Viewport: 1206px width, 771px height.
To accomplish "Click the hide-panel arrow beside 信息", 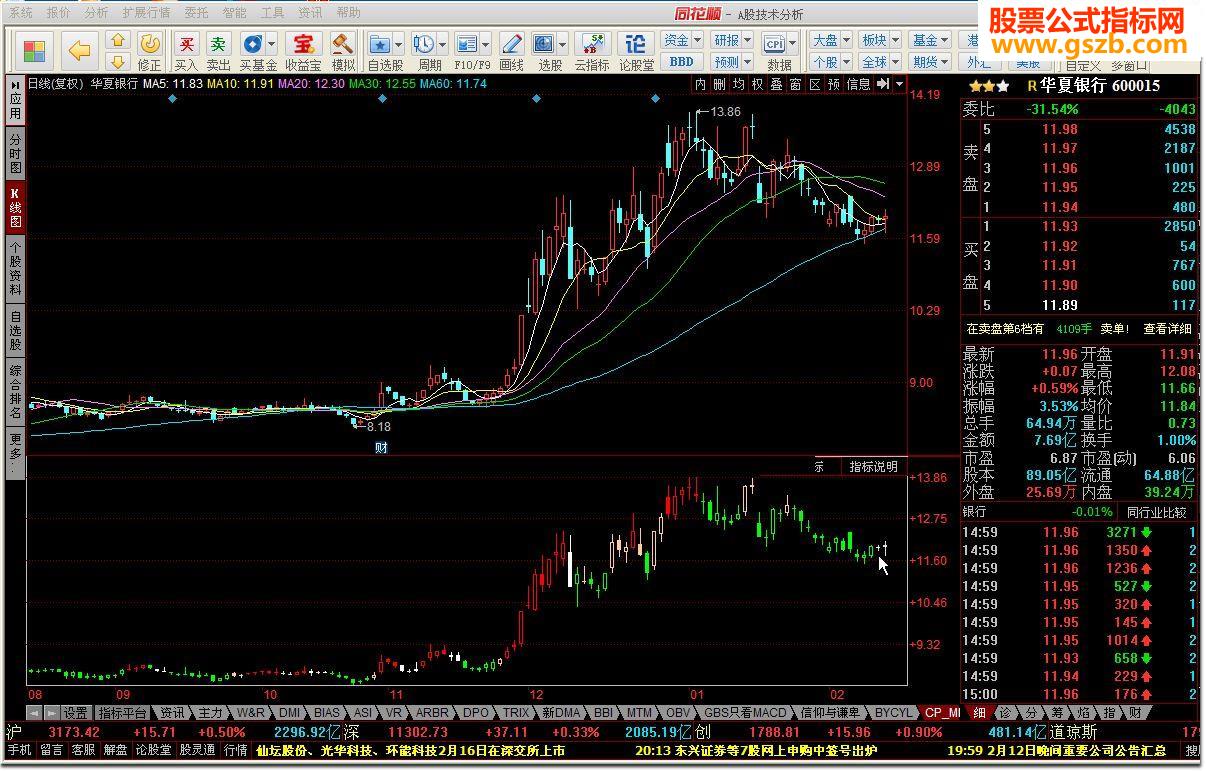I will (883, 84).
